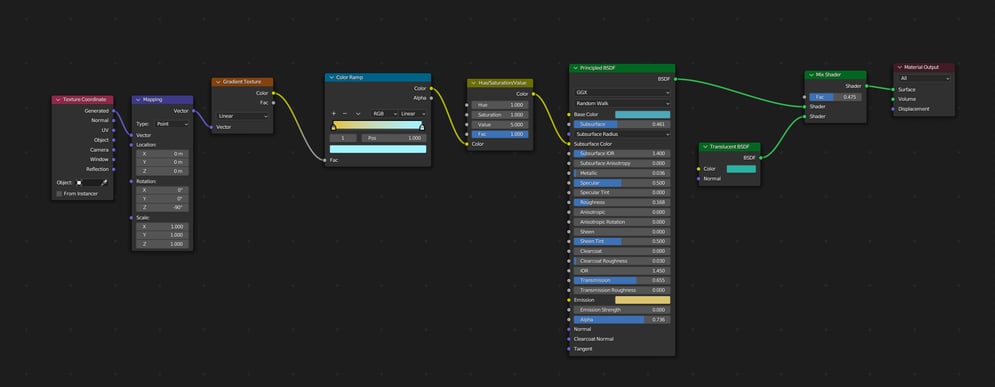This screenshot has width=995, height=387.
Task: Open Gradient Texture Linear type dropdown
Action: click(x=242, y=116)
